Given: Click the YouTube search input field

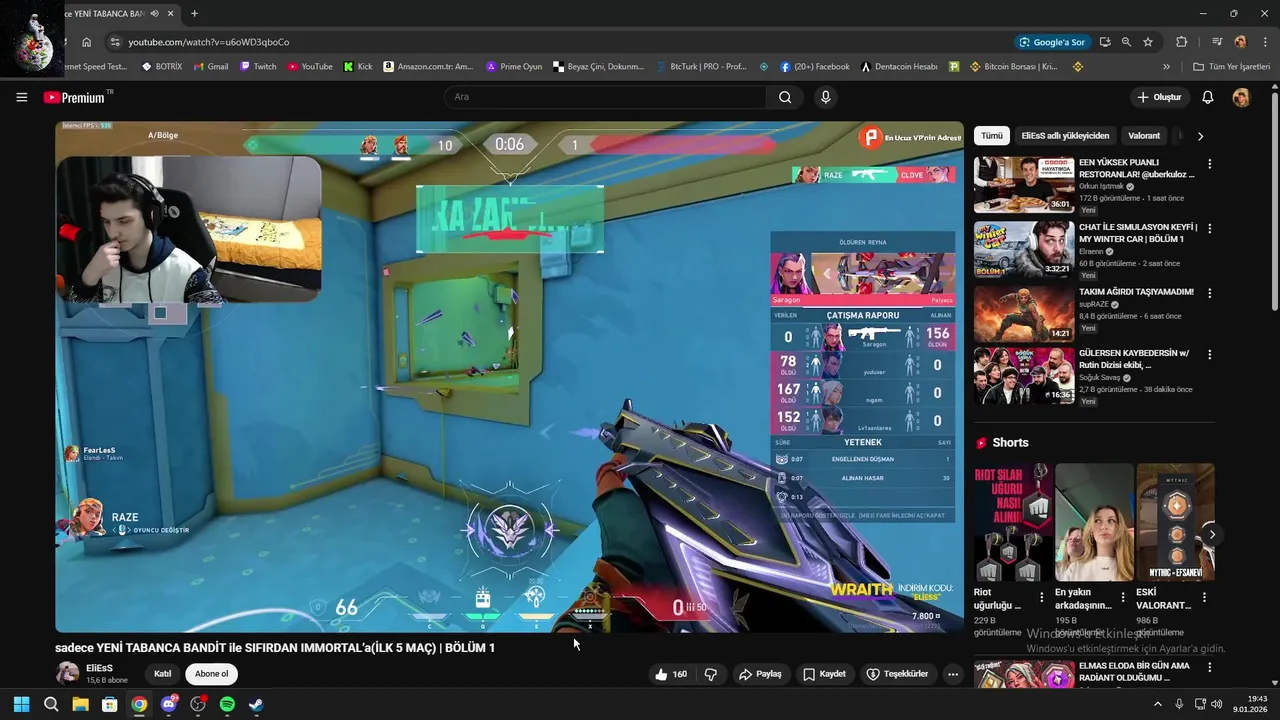Looking at the screenshot, I should point(605,97).
